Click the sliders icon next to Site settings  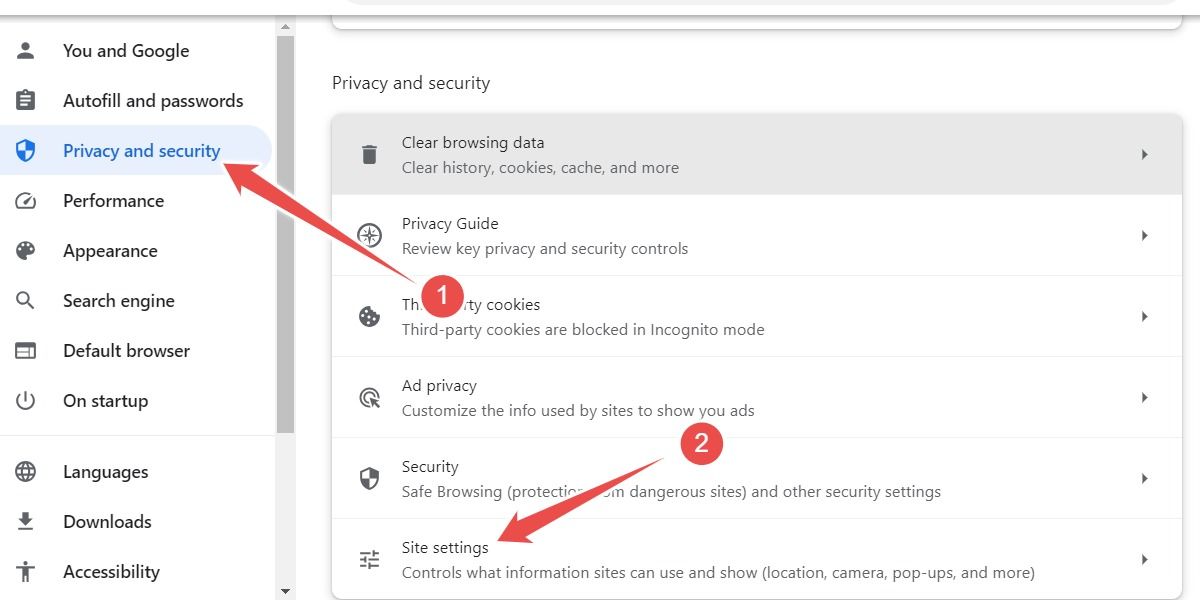point(369,558)
